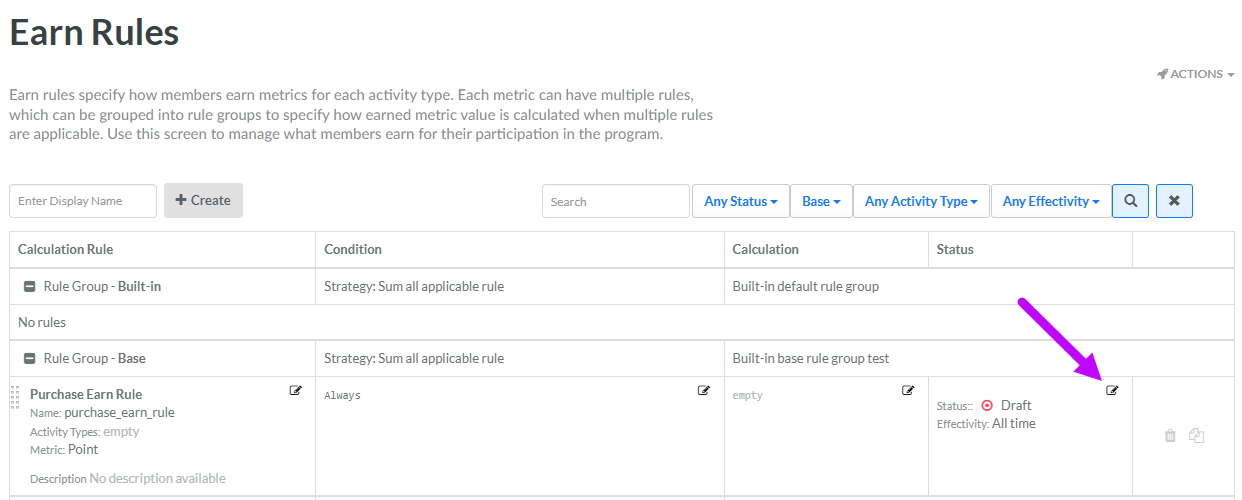Open the Actions menu
This screenshot has width=1242, height=500.
[x=1195, y=74]
